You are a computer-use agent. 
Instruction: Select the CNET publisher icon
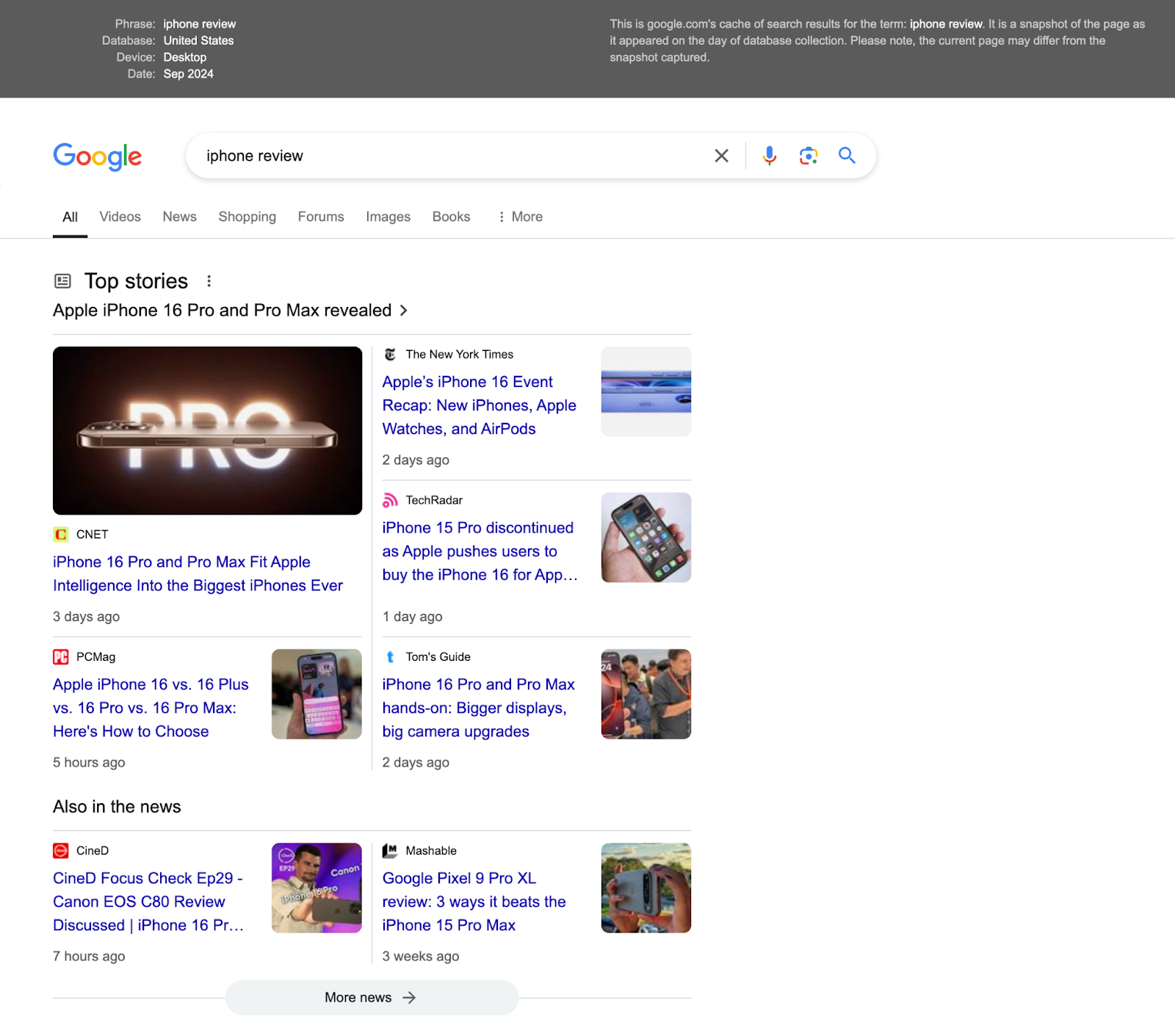tap(61, 534)
